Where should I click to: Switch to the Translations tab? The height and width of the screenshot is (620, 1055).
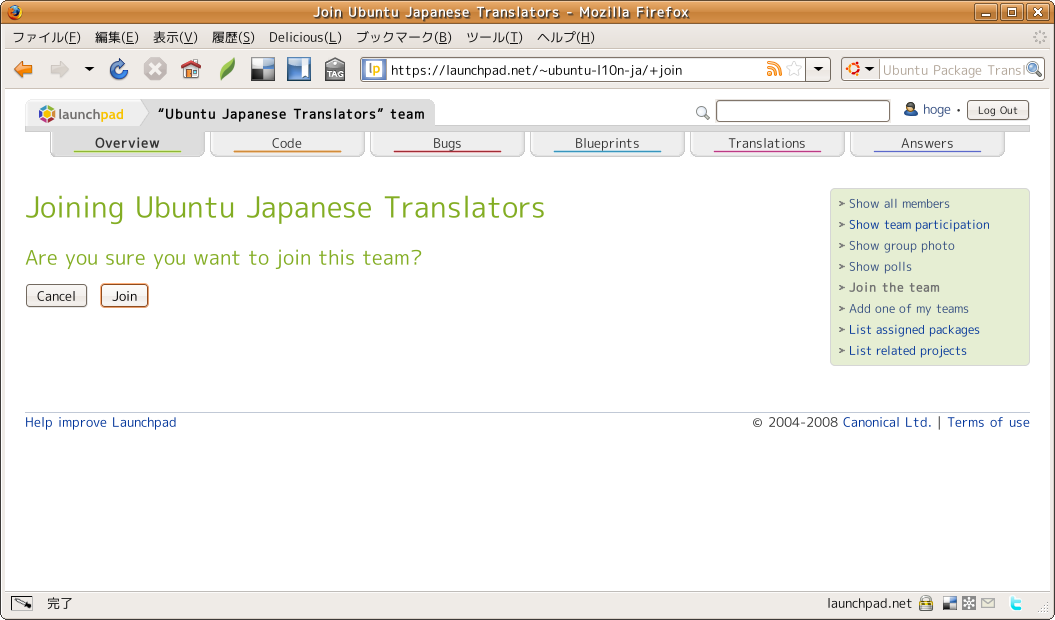pyautogui.click(x=767, y=143)
